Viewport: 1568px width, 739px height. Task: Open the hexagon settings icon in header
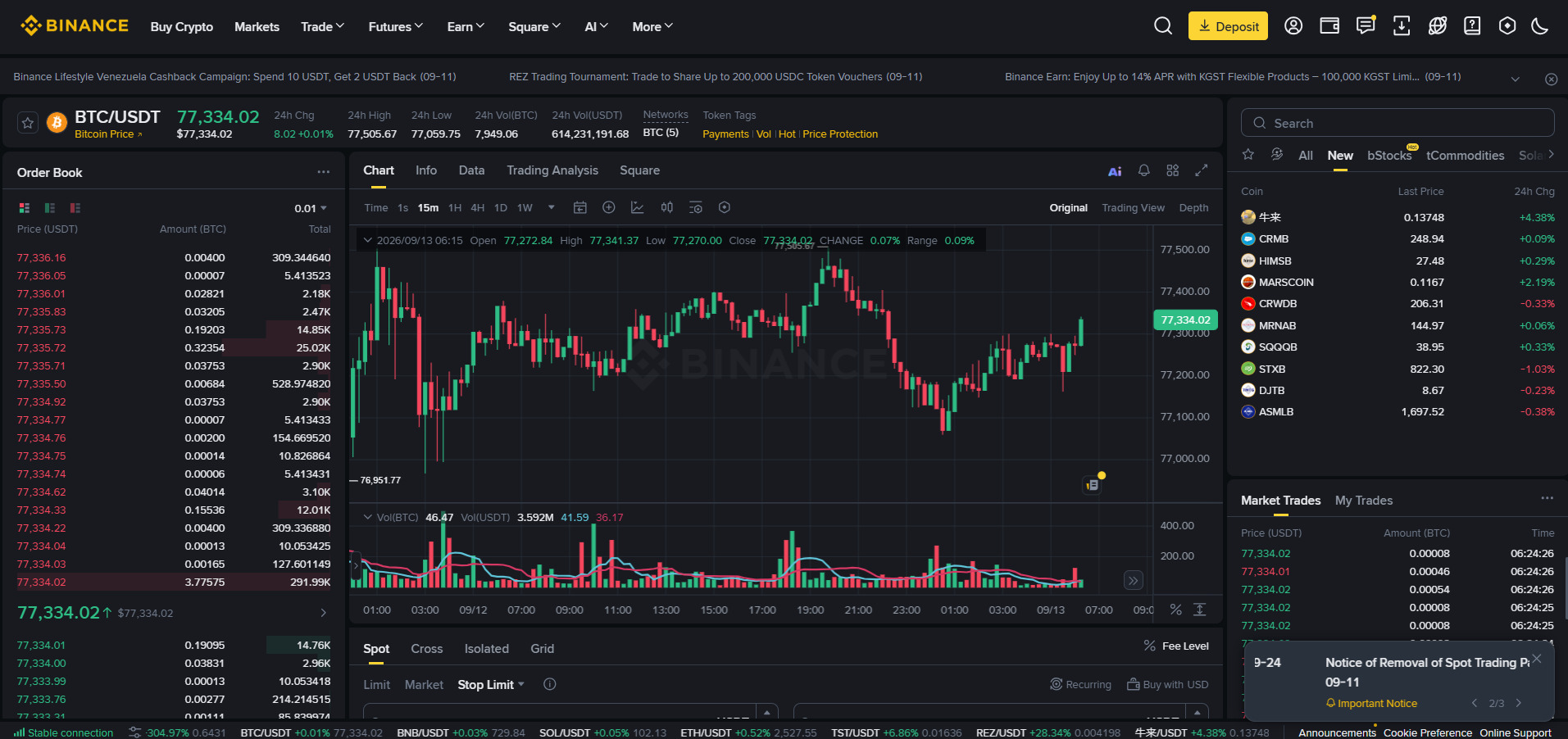[x=1507, y=26]
